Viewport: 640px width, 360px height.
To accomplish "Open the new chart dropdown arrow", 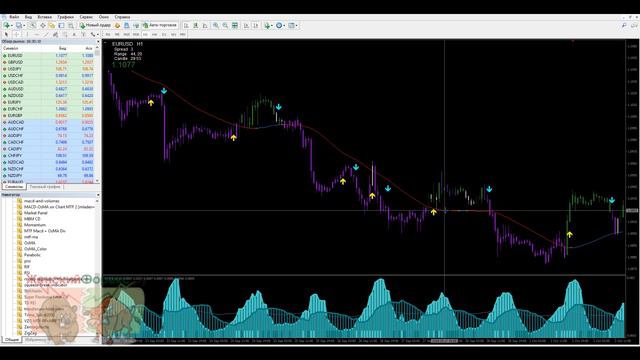I will pos(12,26).
